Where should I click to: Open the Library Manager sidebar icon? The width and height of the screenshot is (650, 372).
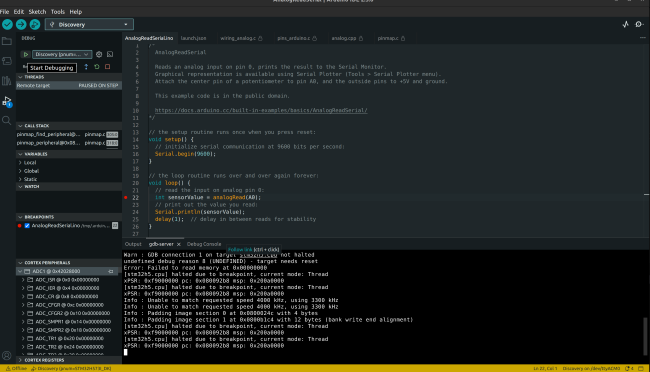pos(7,80)
